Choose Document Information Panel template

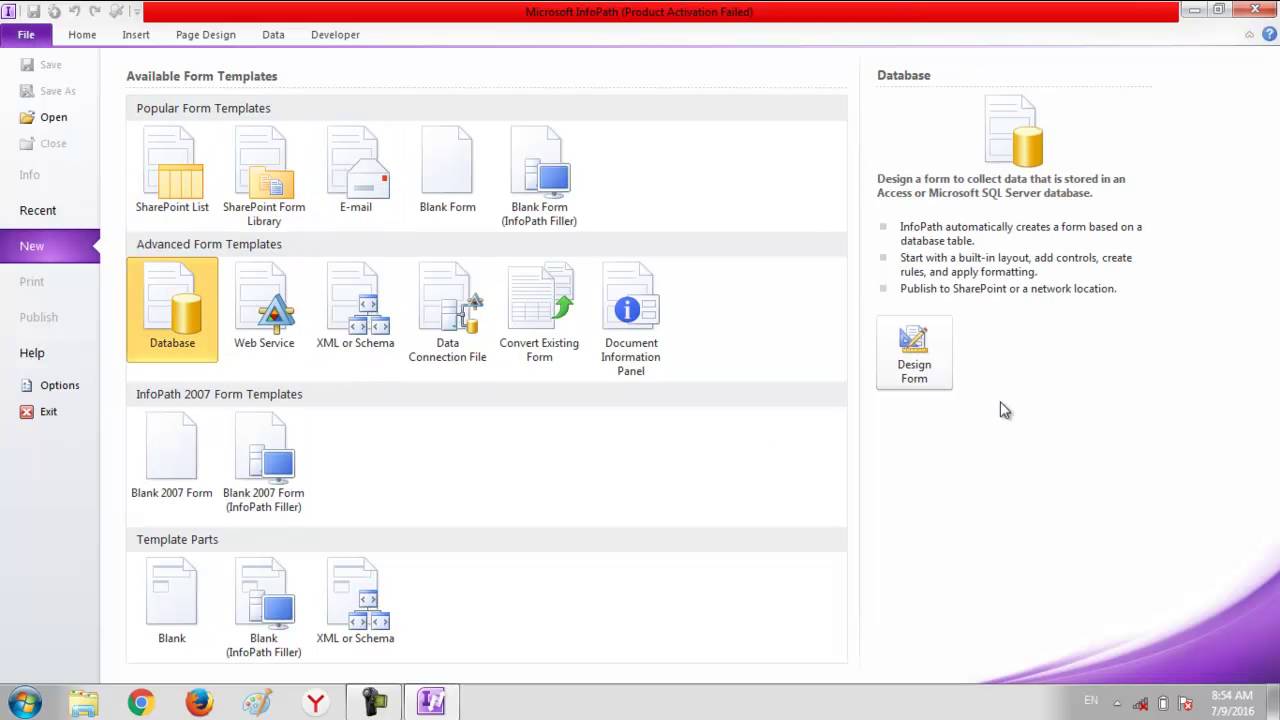tap(631, 320)
